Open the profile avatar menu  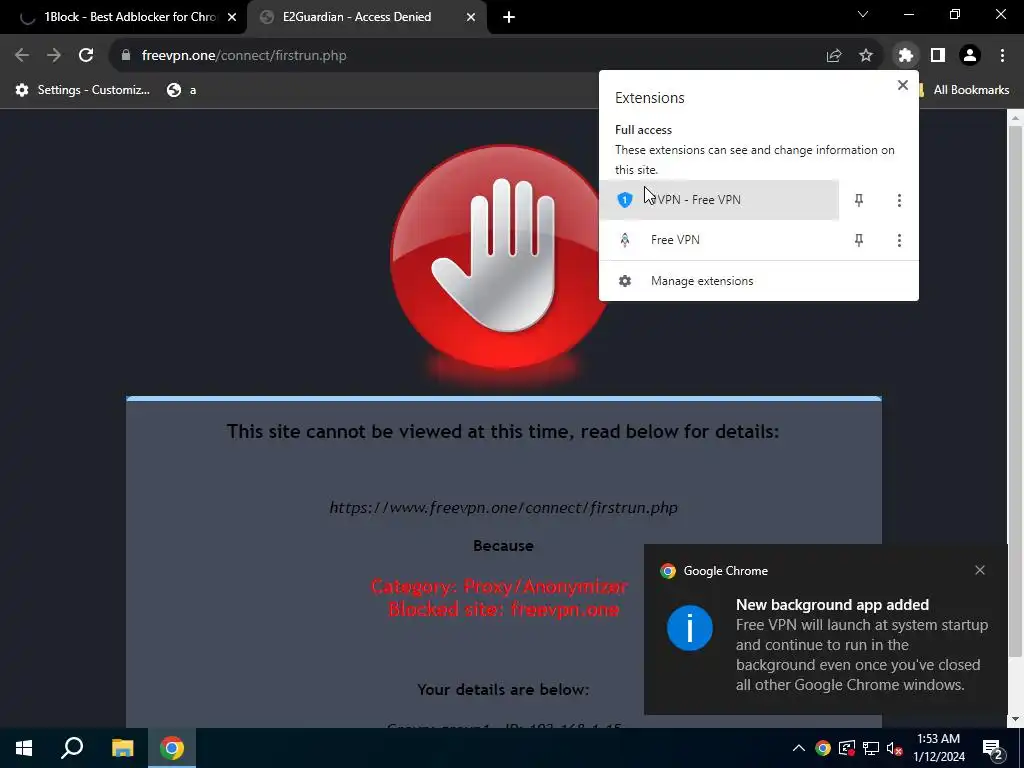coord(970,56)
